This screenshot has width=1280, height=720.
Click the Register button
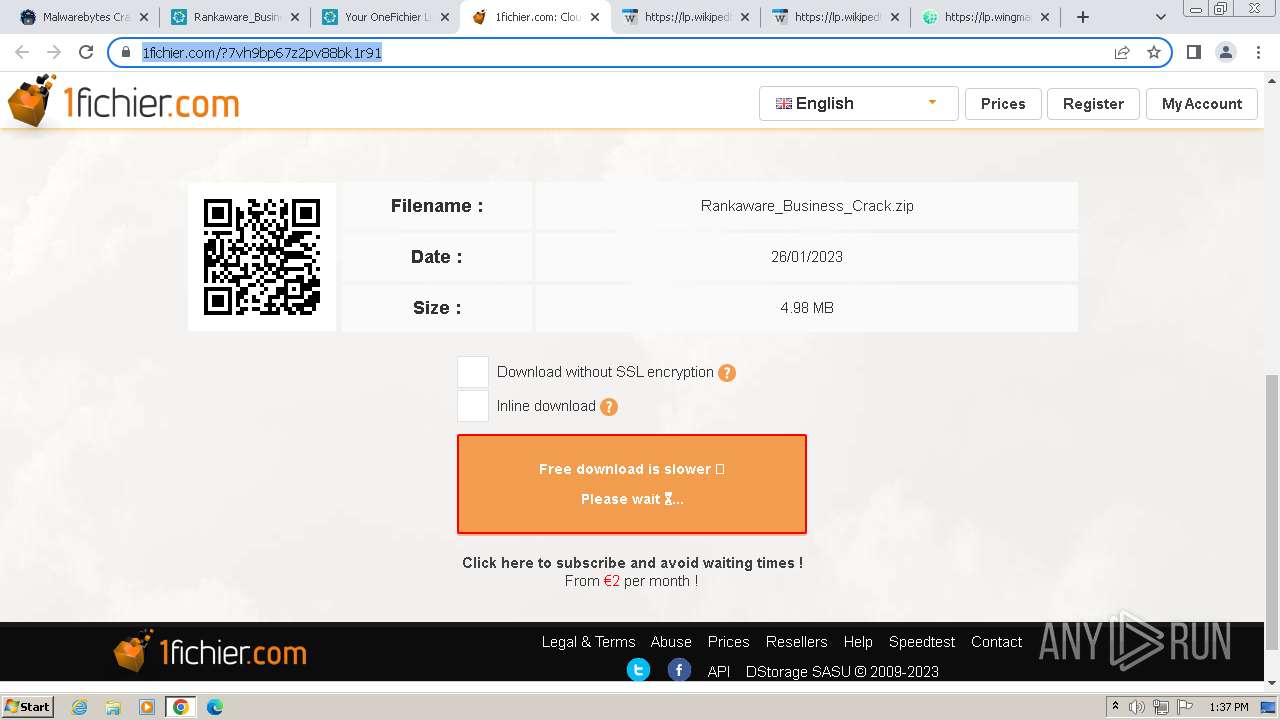pos(1093,103)
